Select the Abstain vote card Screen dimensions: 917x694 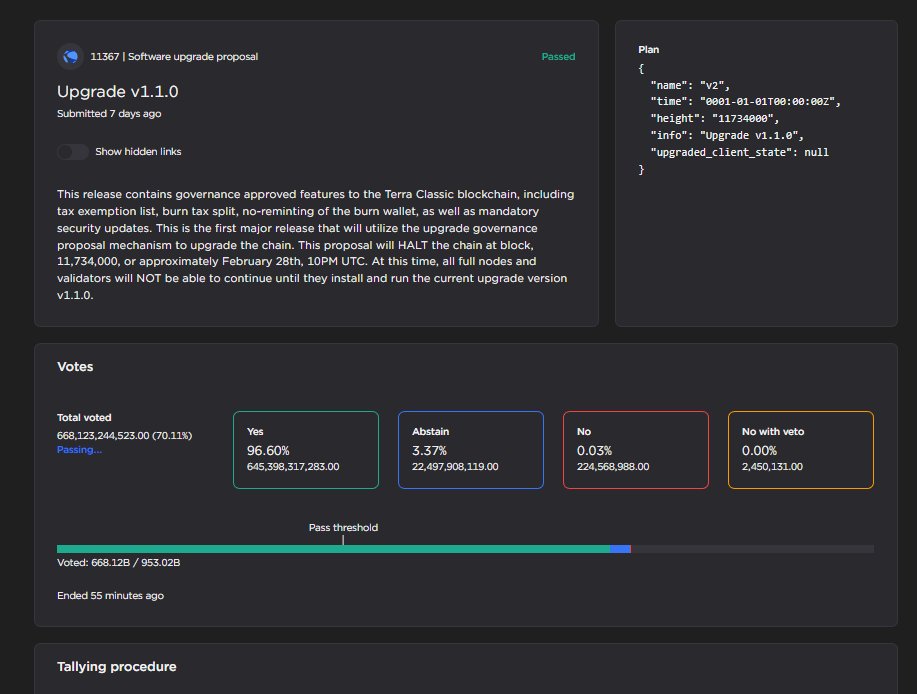click(x=471, y=450)
